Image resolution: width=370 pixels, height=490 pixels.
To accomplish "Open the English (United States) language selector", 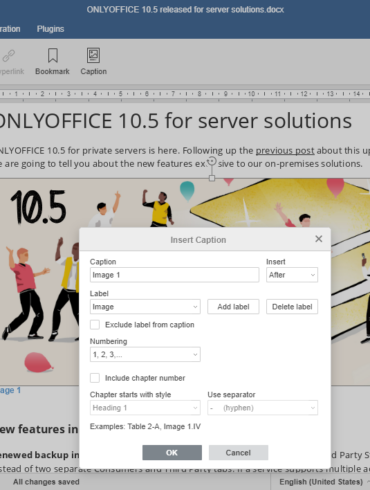I will [321, 482].
